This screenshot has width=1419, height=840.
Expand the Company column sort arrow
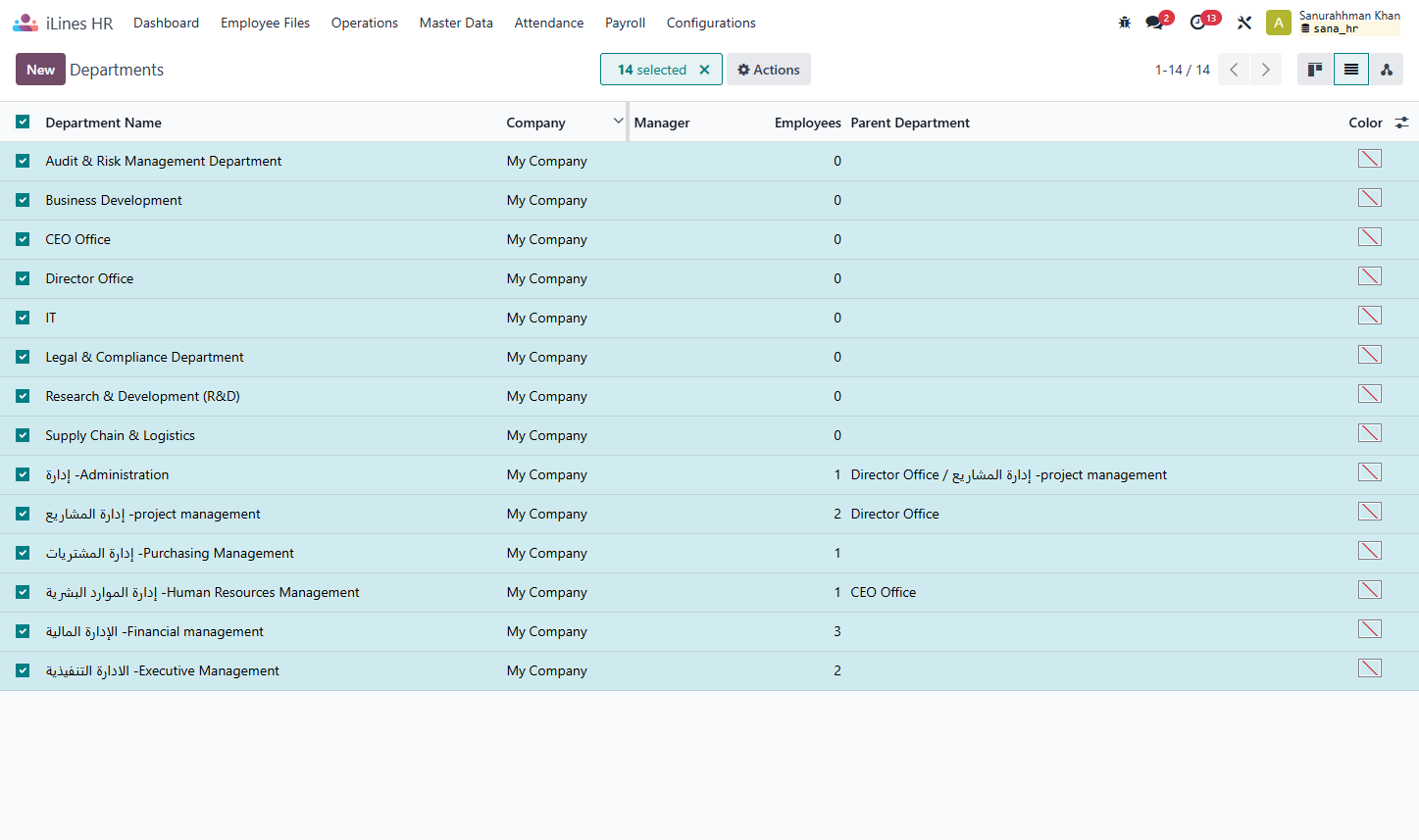pyautogui.click(x=618, y=122)
